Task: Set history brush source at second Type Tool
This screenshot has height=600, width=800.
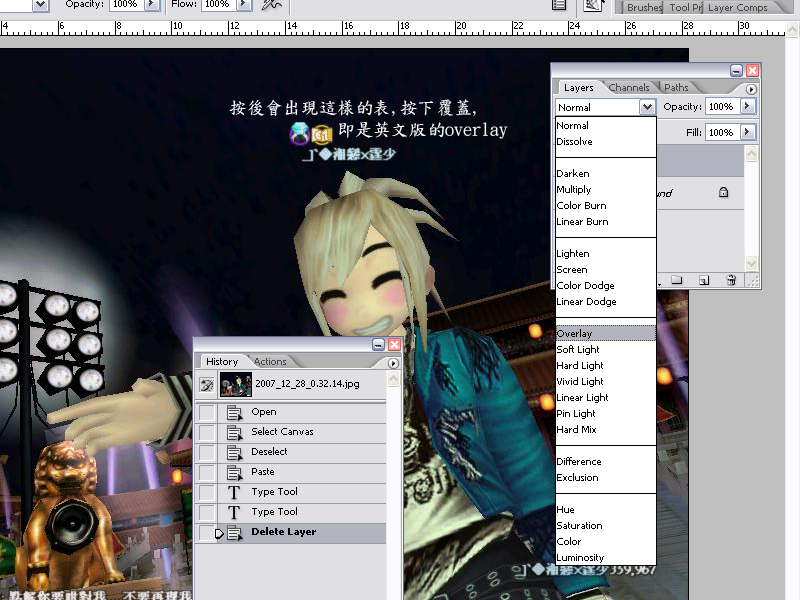Action: pos(207,512)
